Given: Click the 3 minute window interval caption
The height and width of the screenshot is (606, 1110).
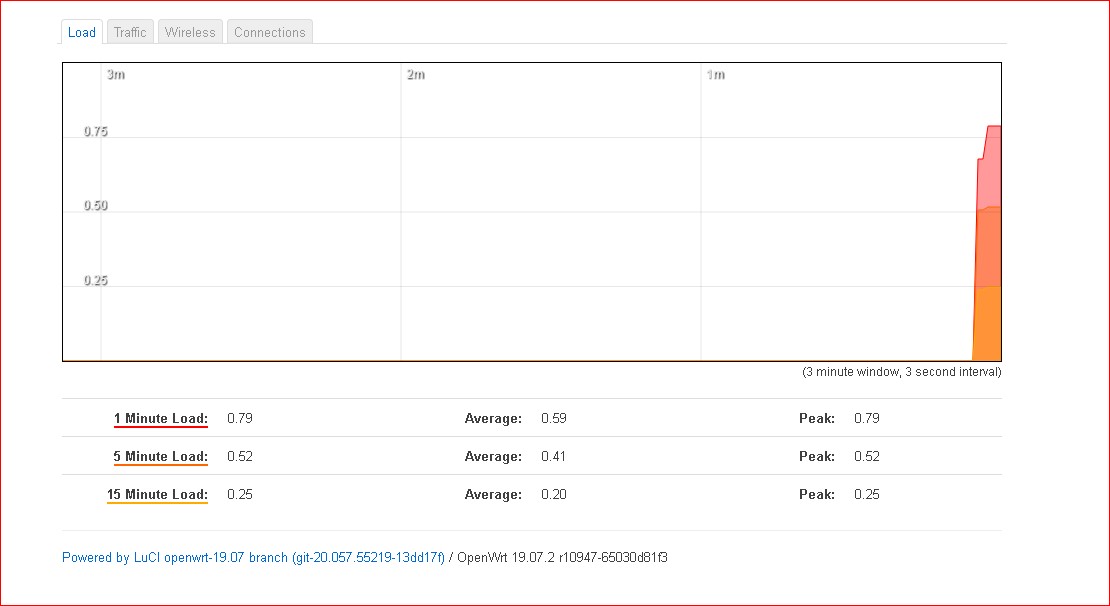Looking at the screenshot, I should tap(901, 372).
